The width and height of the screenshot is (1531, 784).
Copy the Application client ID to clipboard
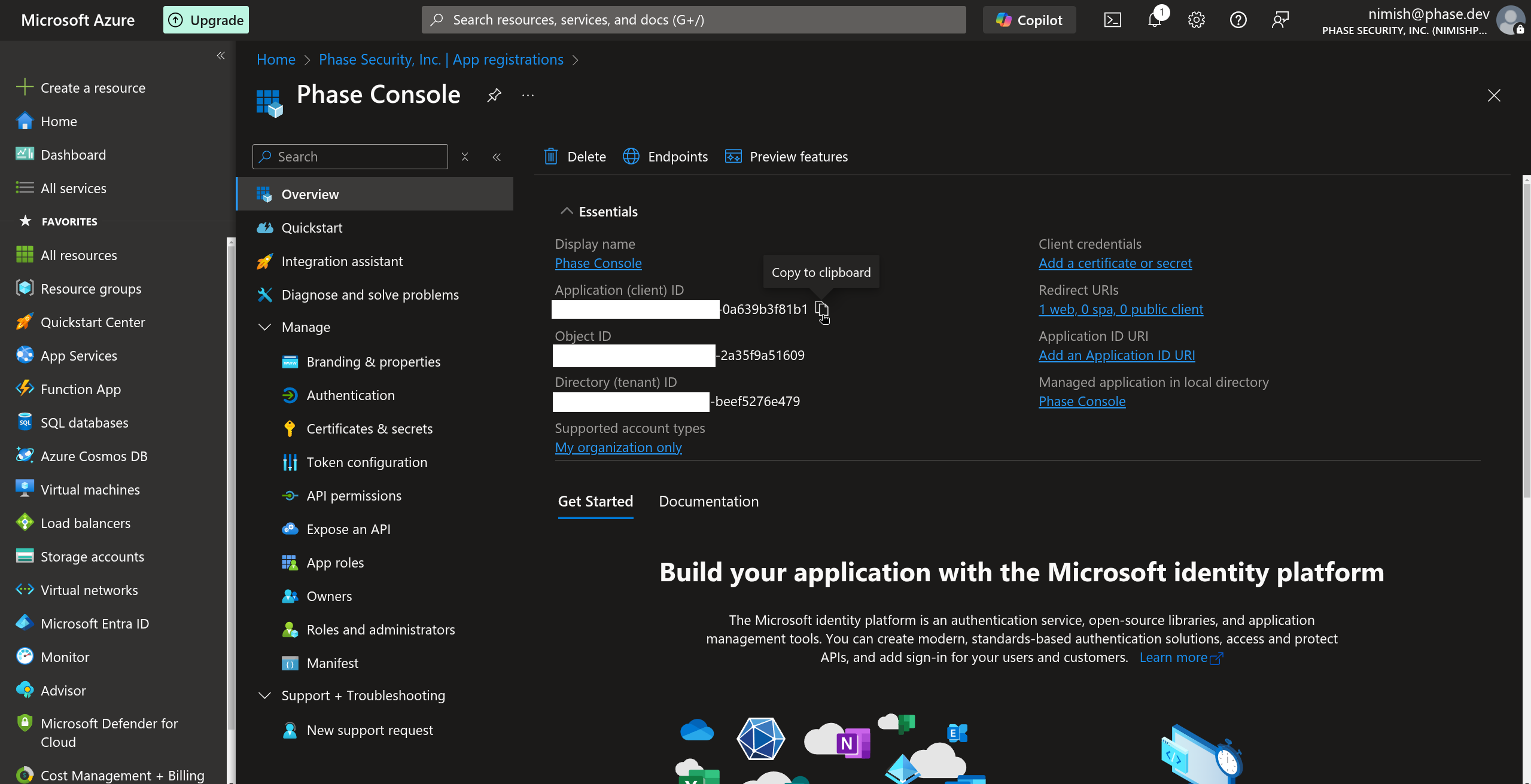click(x=822, y=309)
